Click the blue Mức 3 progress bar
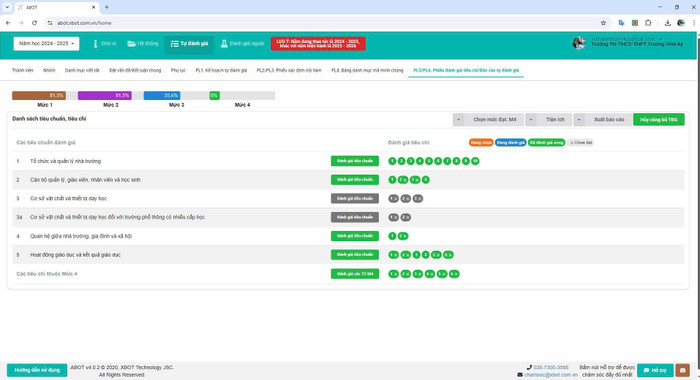Viewport: 700px width, 380px height. pyautogui.click(x=162, y=96)
